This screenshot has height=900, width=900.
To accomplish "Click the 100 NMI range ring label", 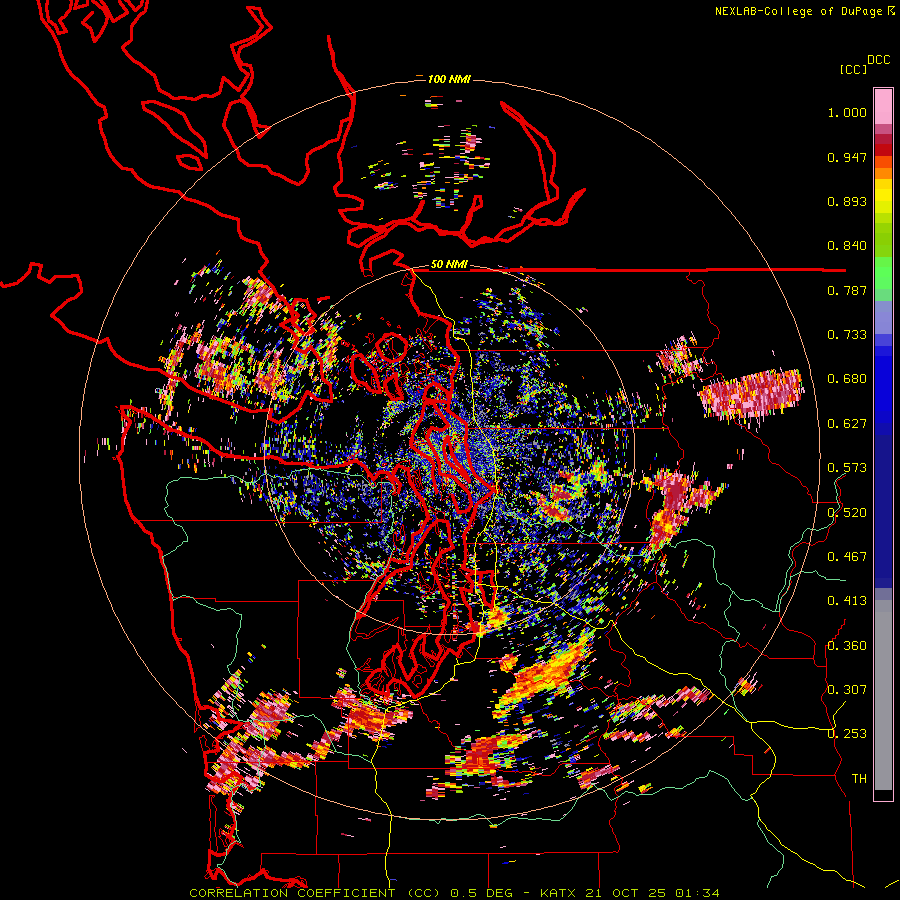I will [x=449, y=79].
